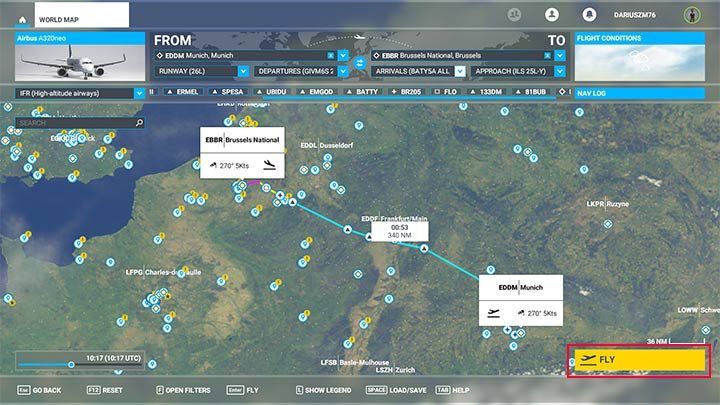Go to the home icon
720x405 pixels.
click(x=22, y=20)
